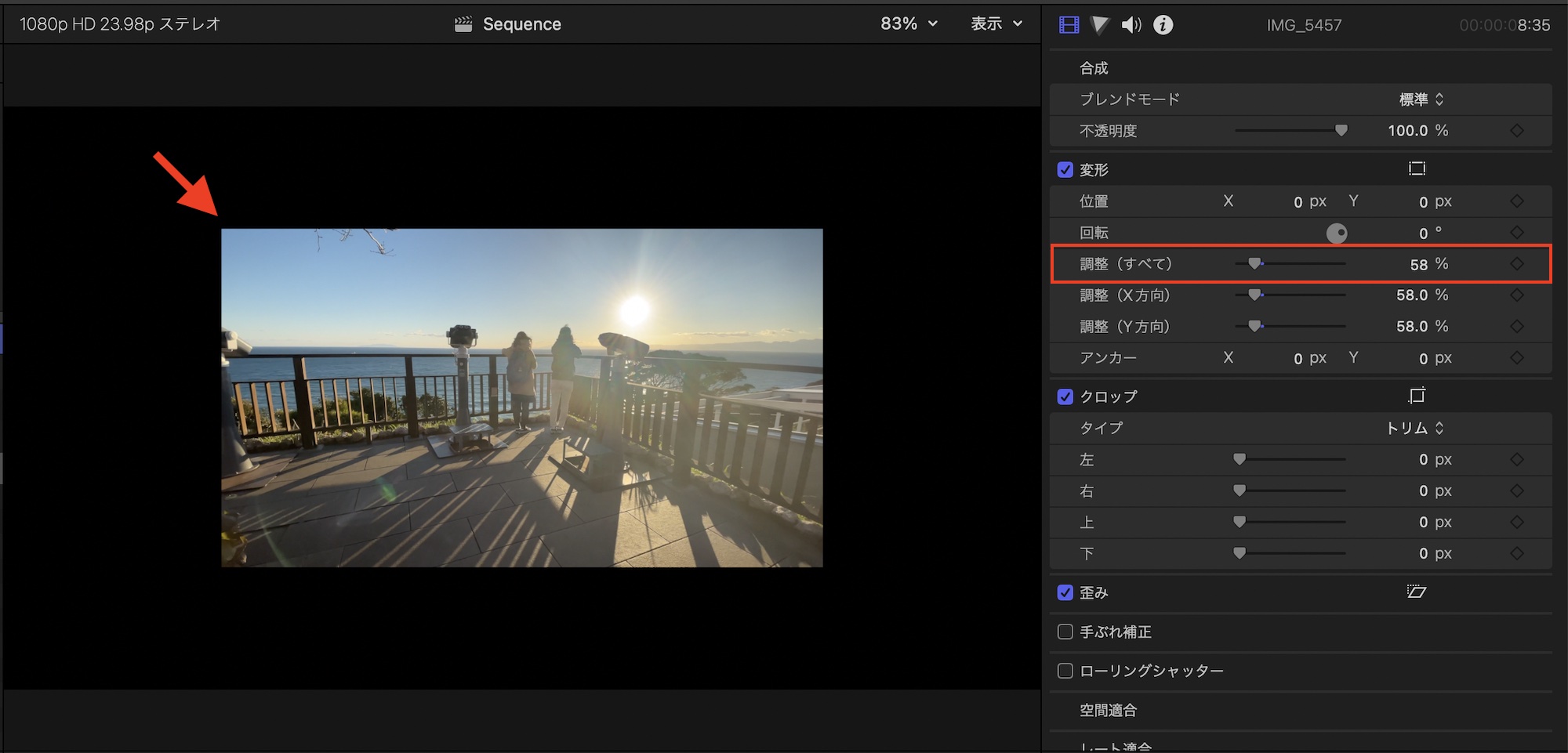This screenshot has height=753, width=1568.
Task: Open the ブレンドモード 標準 dropdown
Action: point(1421,100)
